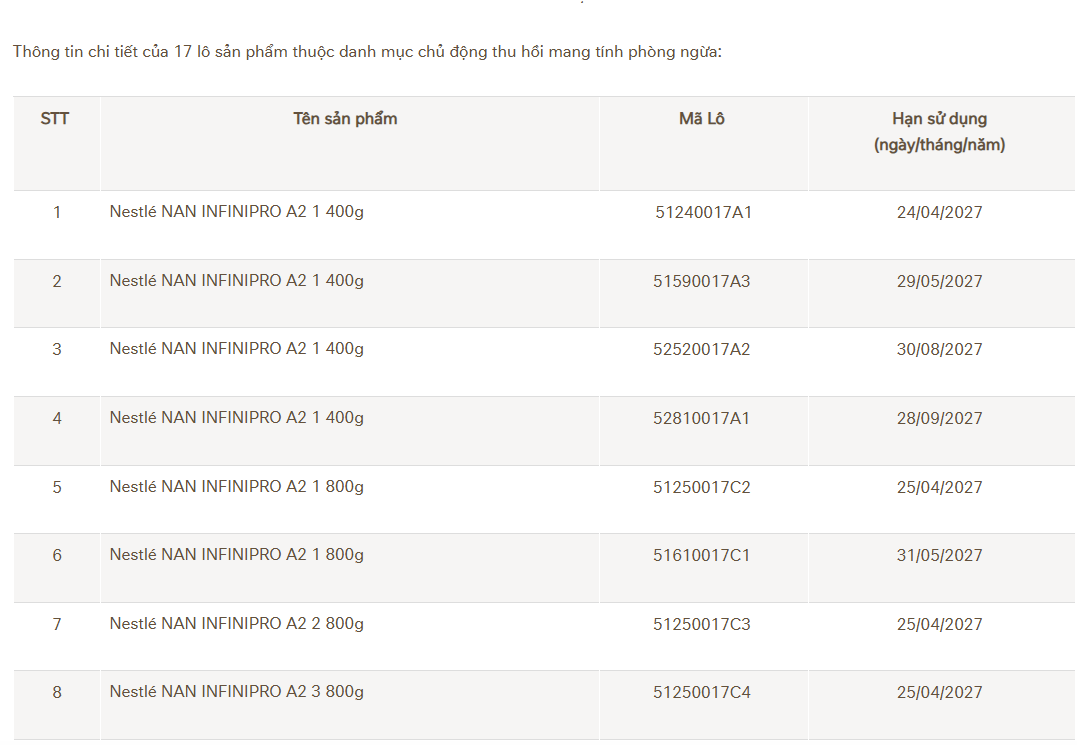Click the 30/08/2027 expiry date

pos(939,350)
